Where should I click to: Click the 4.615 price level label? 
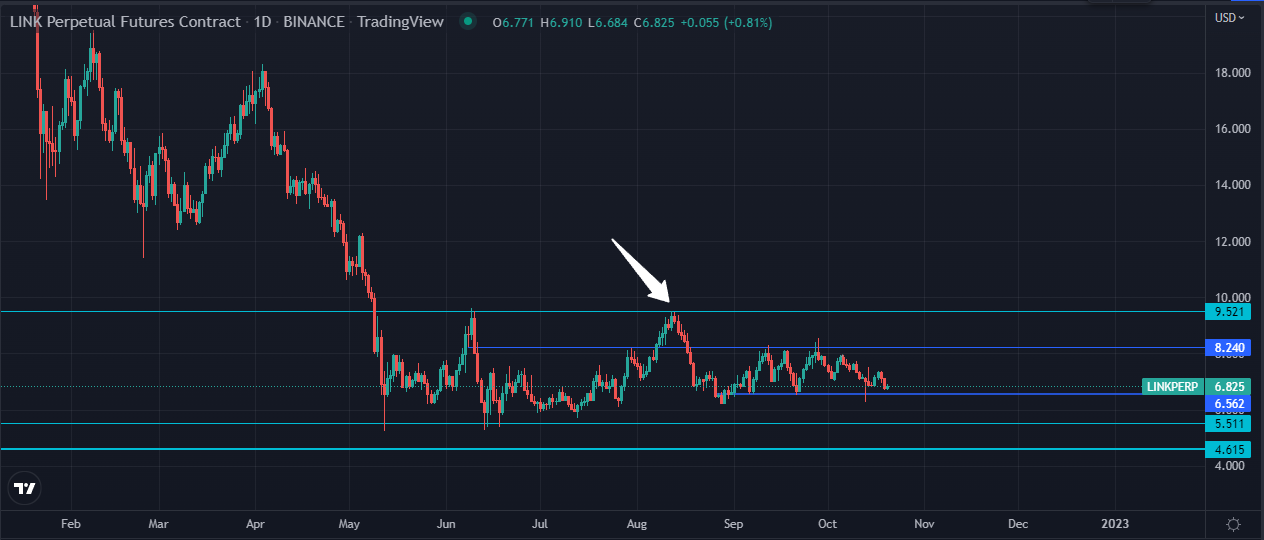pyautogui.click(x=1229, y=450)
